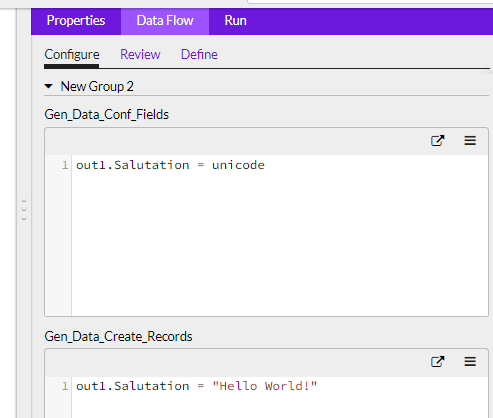Open the Define sub-tab
This screenshot has width=493, height=418.
199,54
